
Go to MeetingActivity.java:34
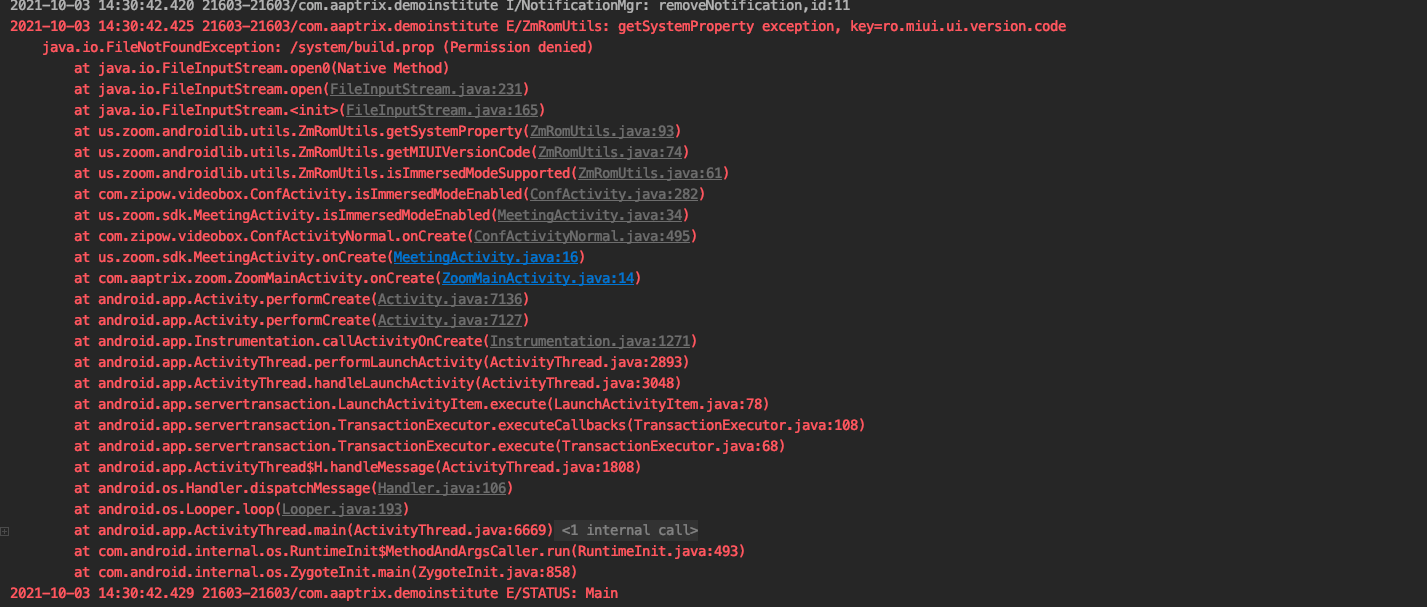590,215
